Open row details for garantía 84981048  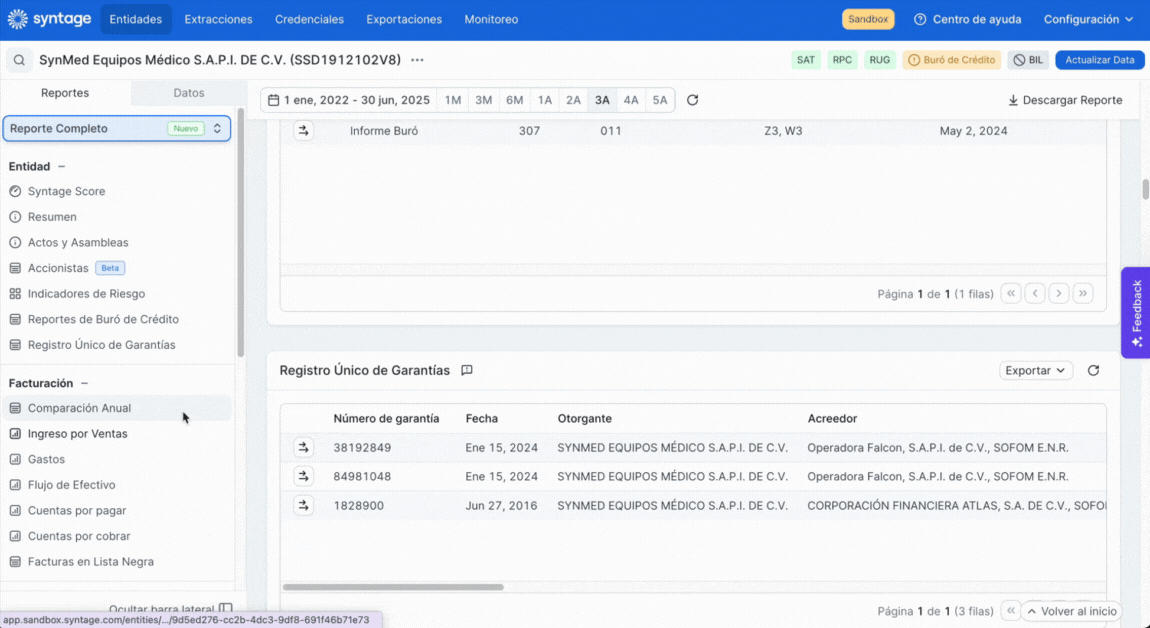[x=304, y=476]
